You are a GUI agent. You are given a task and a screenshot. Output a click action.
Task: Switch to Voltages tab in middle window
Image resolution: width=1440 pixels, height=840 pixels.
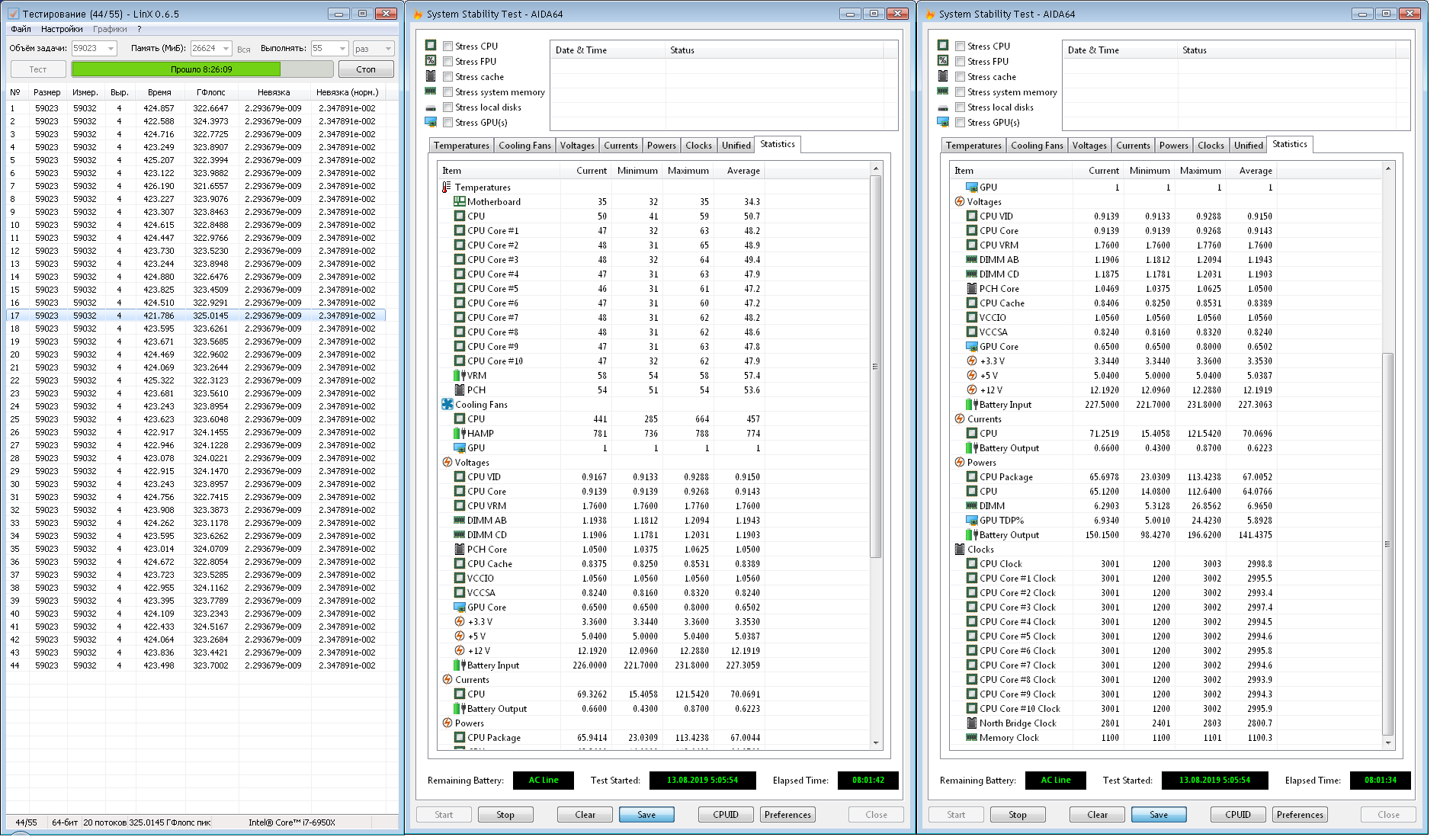tap(577, 146)
